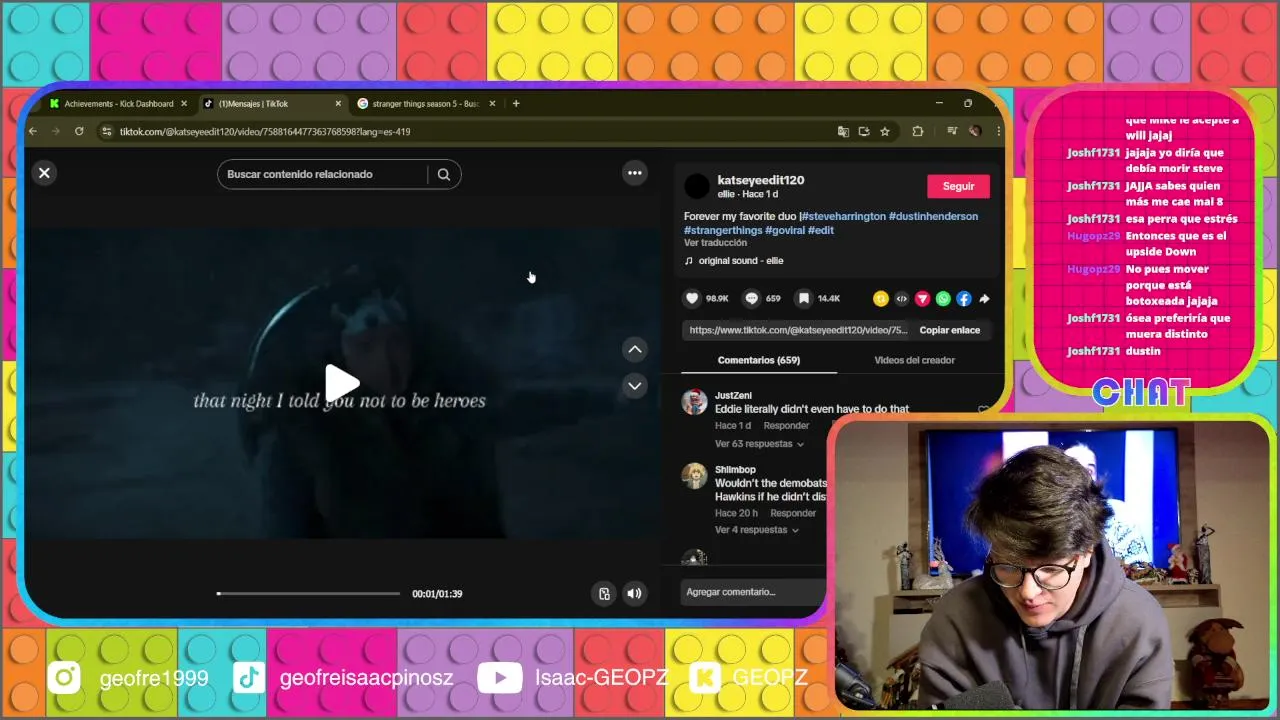Viewport: 1280px width, 720px height.
Task: Reply to Shlimbop's comment with Responder
Action: (793, 513)
